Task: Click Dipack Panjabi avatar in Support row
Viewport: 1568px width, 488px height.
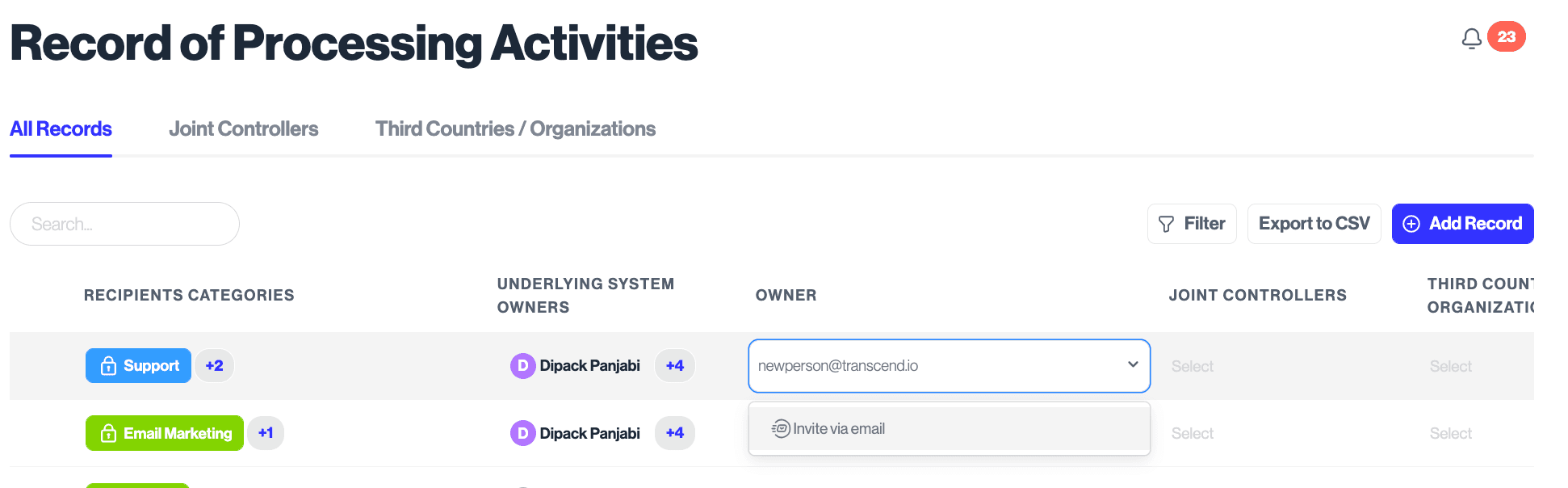Action: (522, 366)
